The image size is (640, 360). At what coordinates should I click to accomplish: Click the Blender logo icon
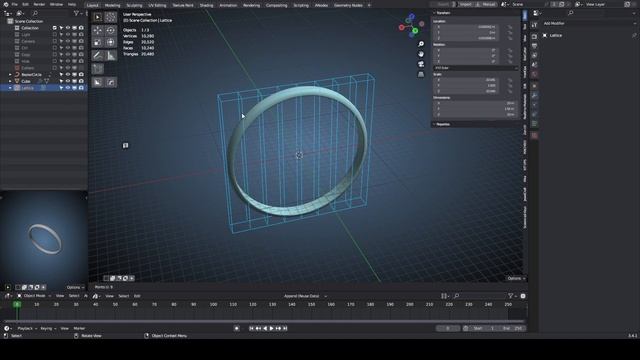click(x=6, y=4)
